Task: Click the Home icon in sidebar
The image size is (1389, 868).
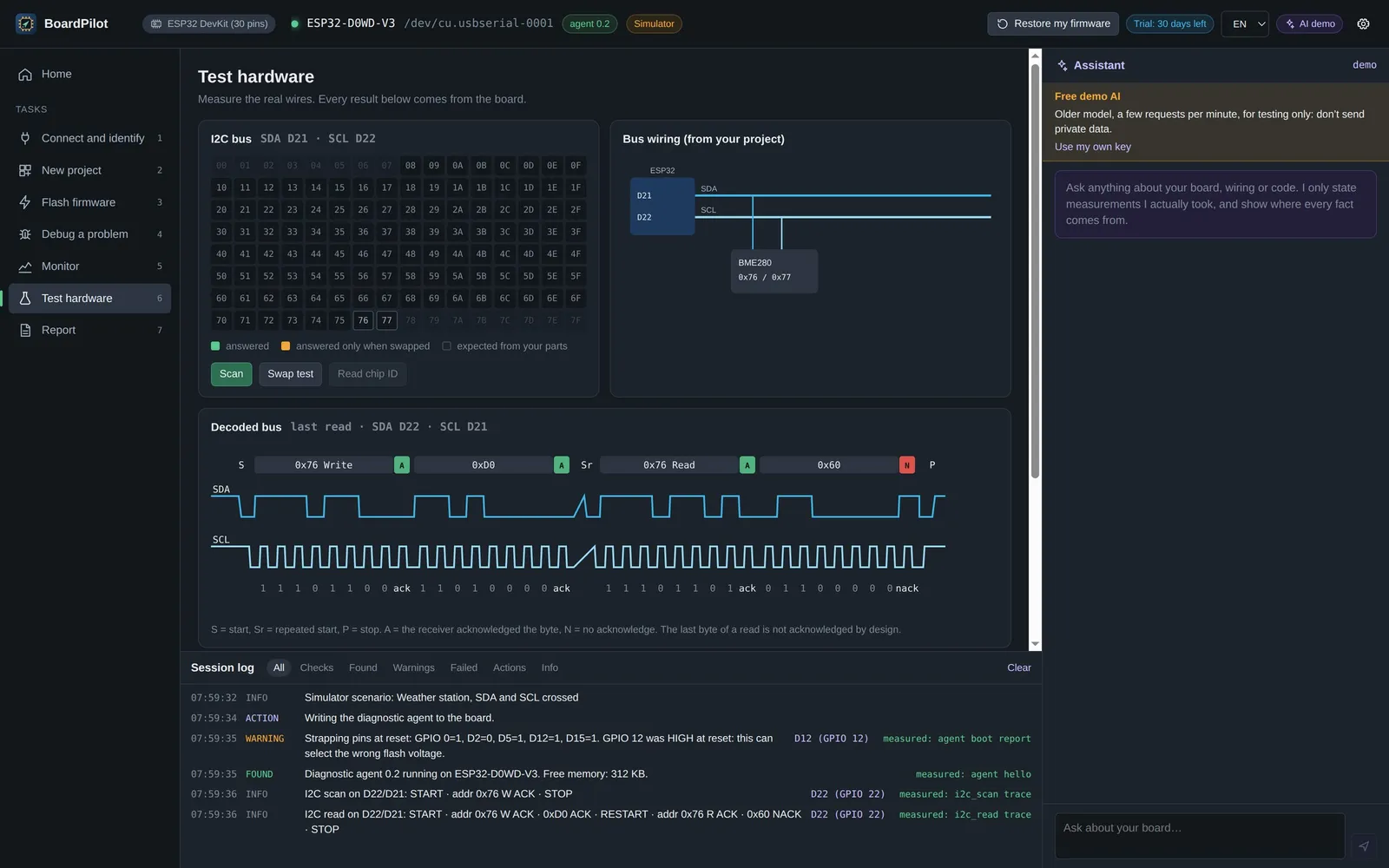Action: [x=25, y=75]
